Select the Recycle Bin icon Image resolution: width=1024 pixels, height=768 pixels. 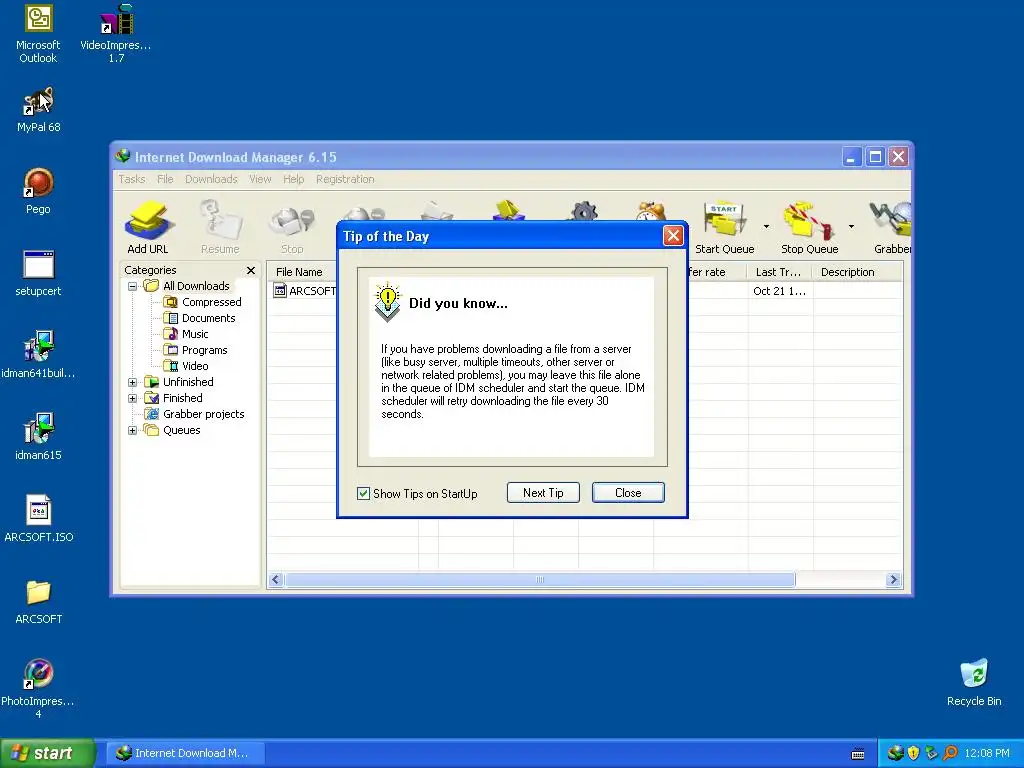point(974,682)
